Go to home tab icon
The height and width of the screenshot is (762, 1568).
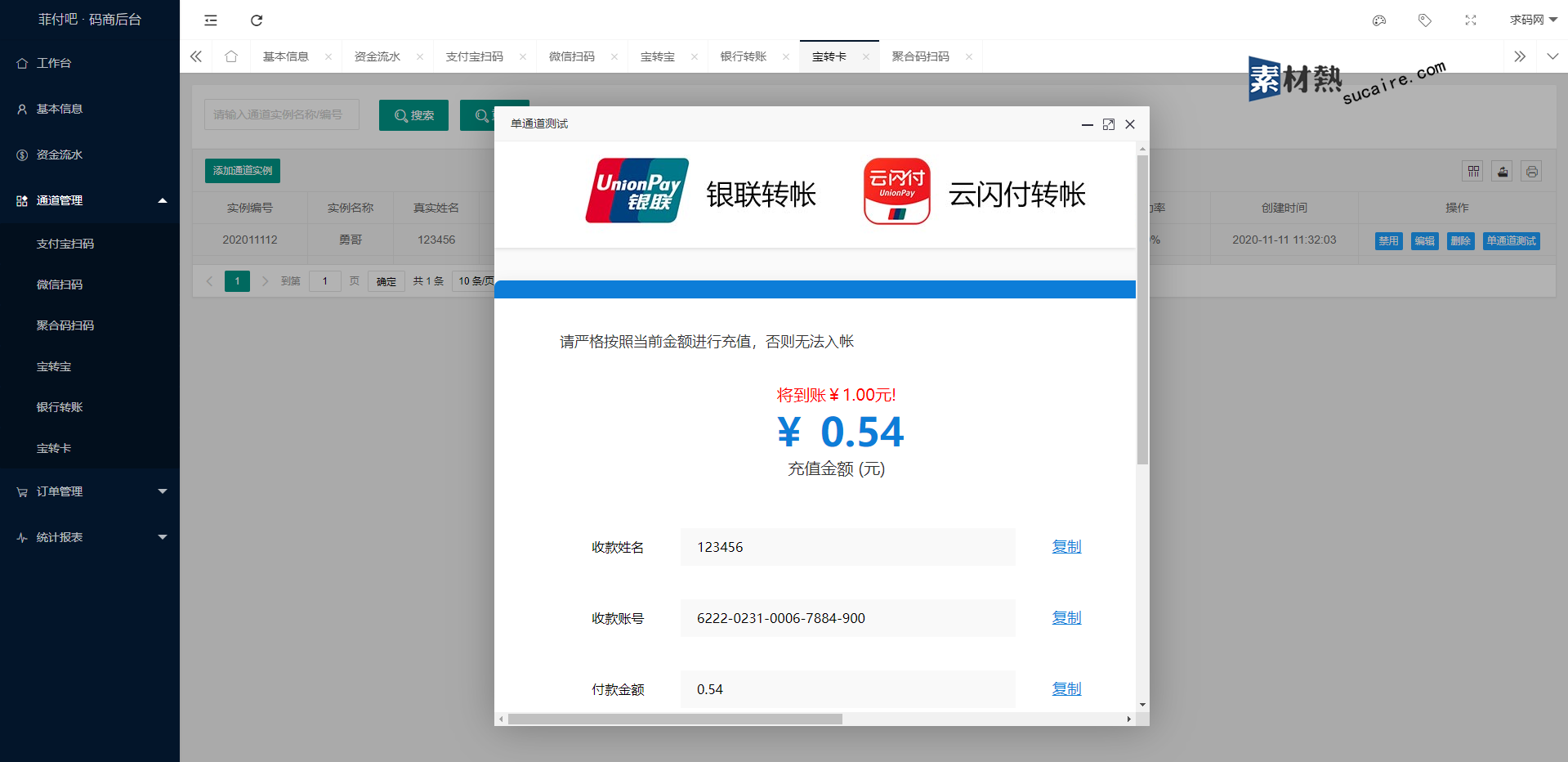[231, 56]
